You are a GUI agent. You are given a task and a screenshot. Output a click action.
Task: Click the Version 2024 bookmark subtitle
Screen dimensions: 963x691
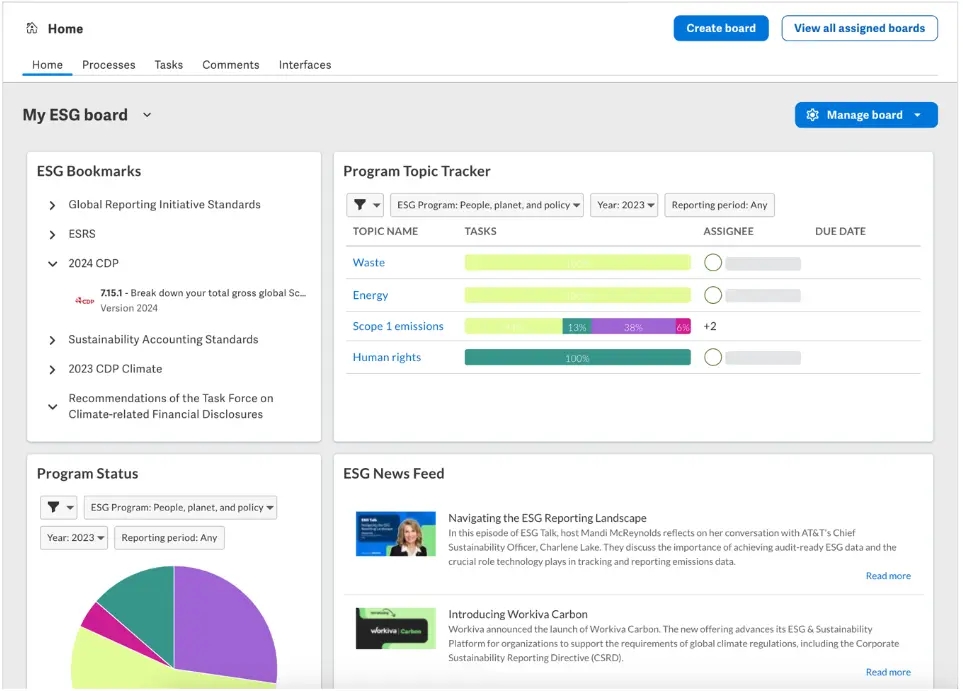pos(129,308)
